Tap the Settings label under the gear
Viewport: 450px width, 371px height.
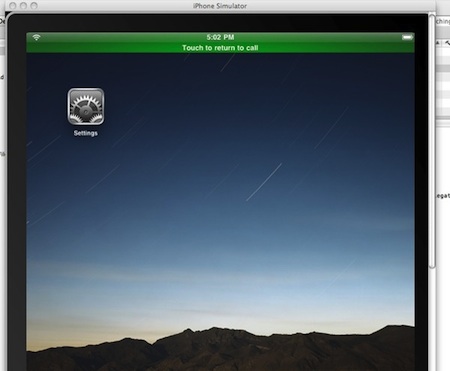coord(86,133)
